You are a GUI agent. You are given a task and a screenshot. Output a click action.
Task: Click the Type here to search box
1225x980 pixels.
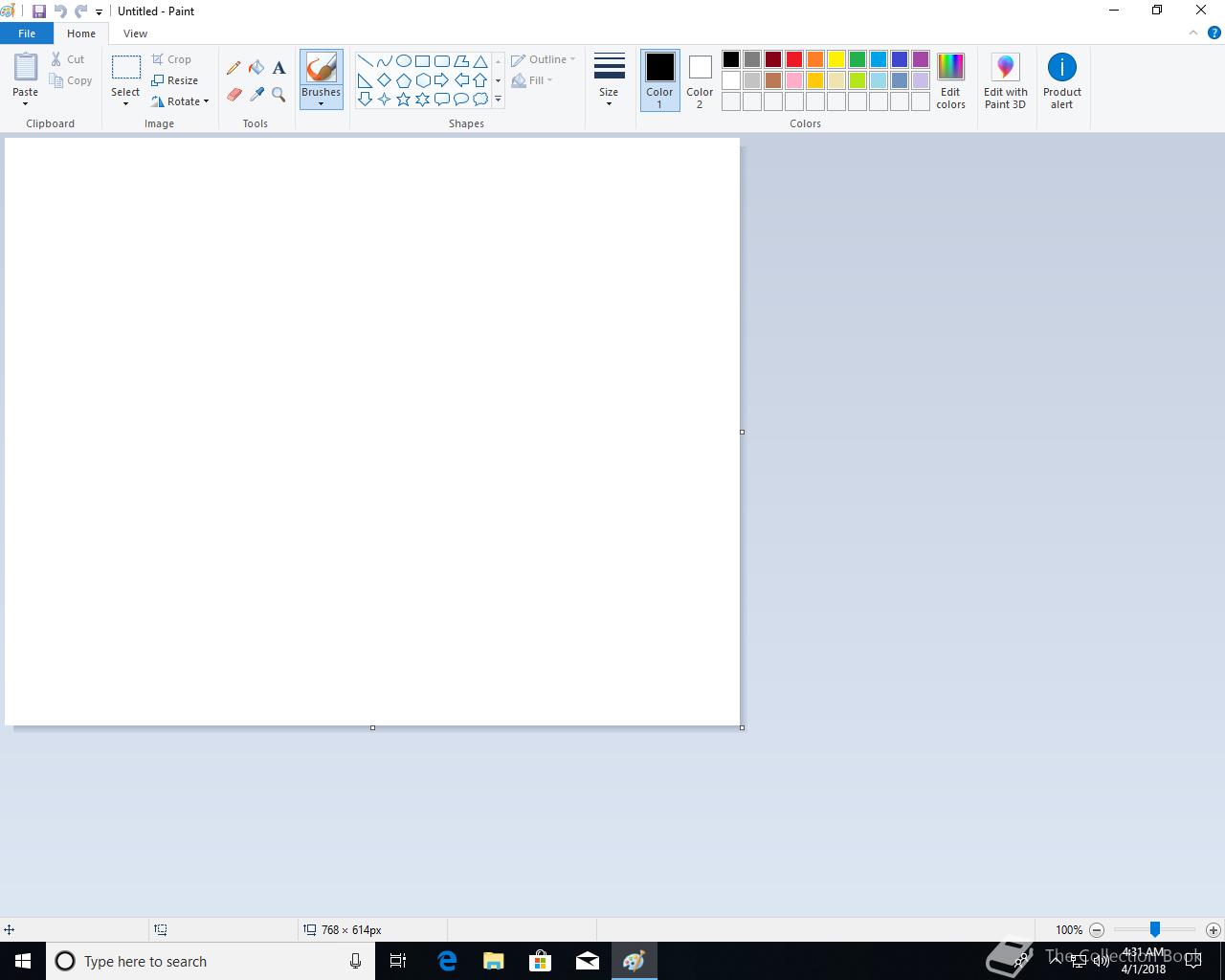[210, 961]
